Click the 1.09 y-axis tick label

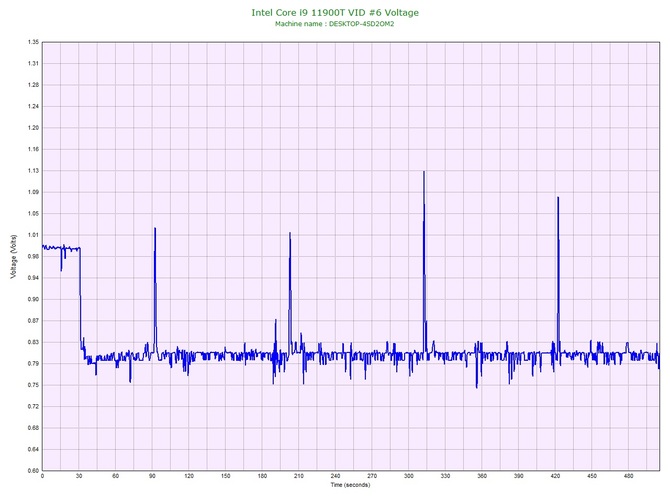[x=33, y=192]
